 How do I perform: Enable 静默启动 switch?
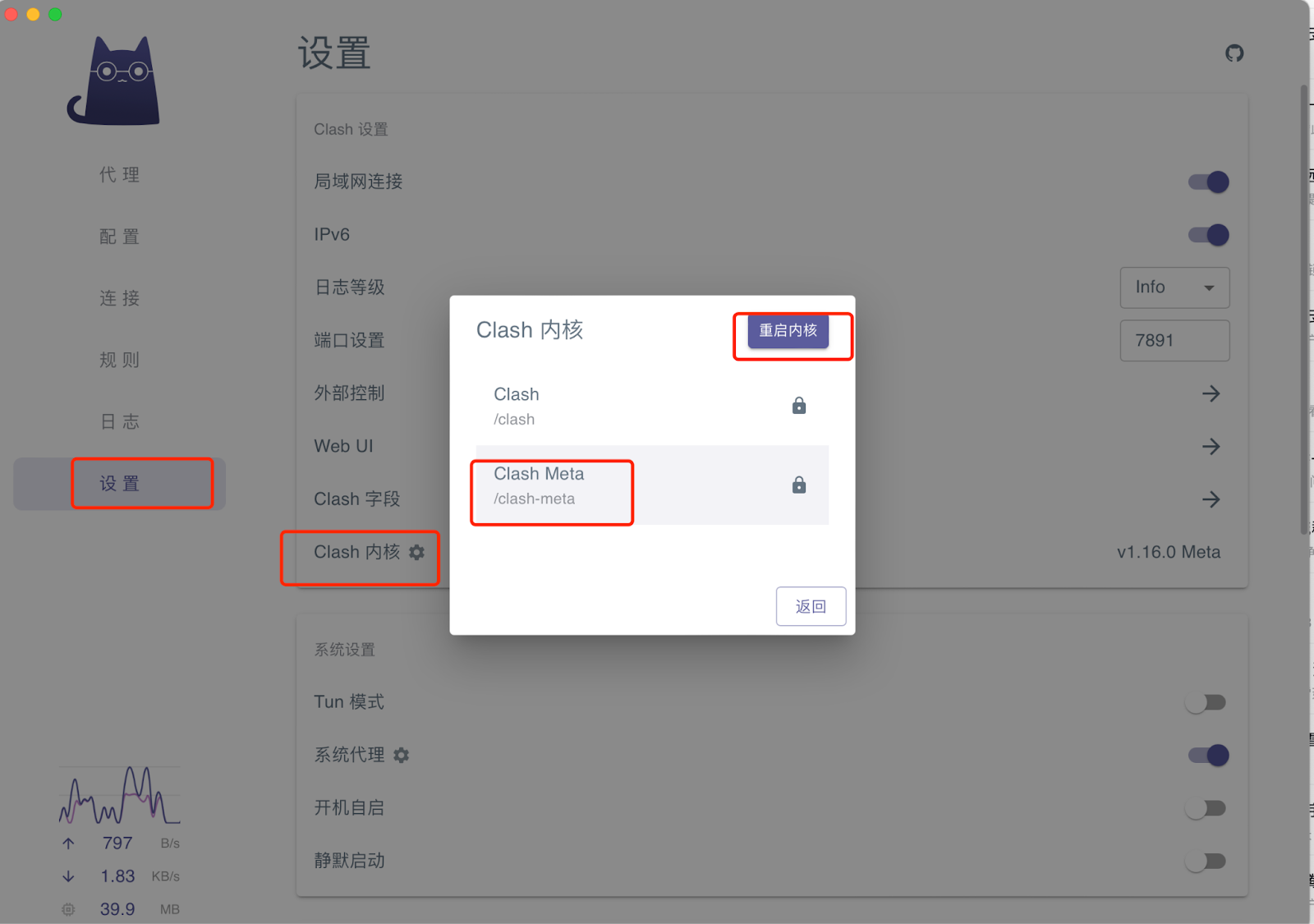click(1206, 861)
